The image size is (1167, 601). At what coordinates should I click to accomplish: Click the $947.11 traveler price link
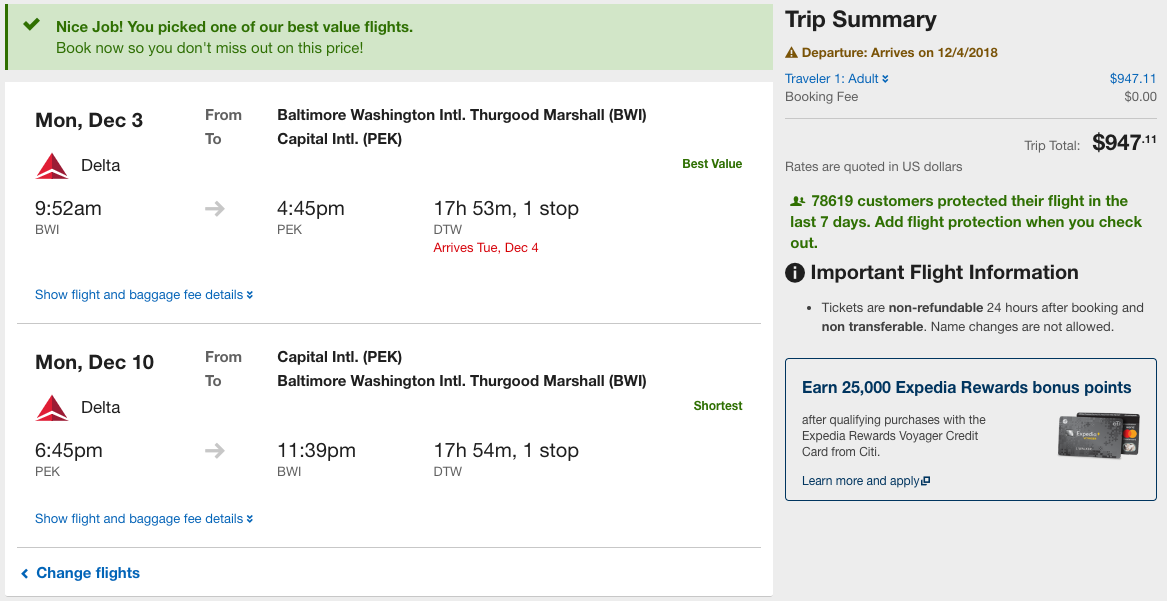(x=1133, y=79)
